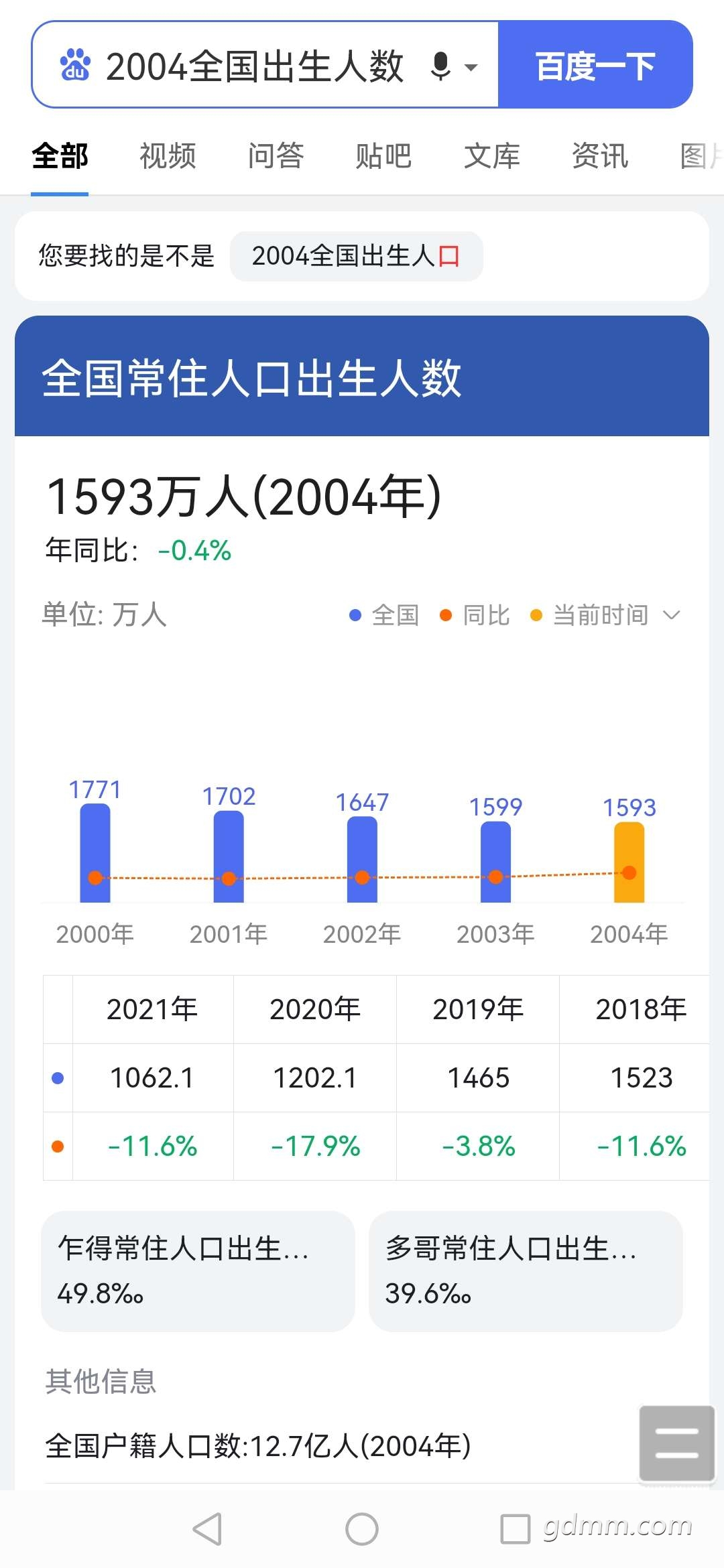The image size is (724, 1568).
Task: Tap the Android home circle icon
Action: pos(362,1529)
